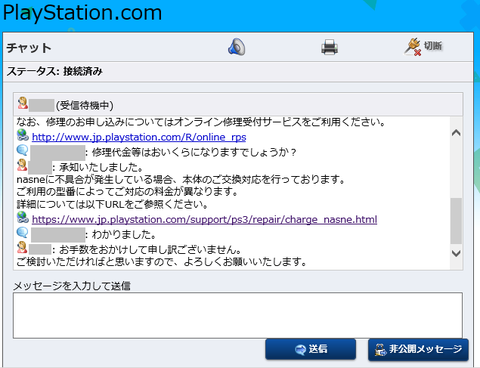Click the speech bubble icon beside 修理代金等はおいくら

click(x=22, y=150)
